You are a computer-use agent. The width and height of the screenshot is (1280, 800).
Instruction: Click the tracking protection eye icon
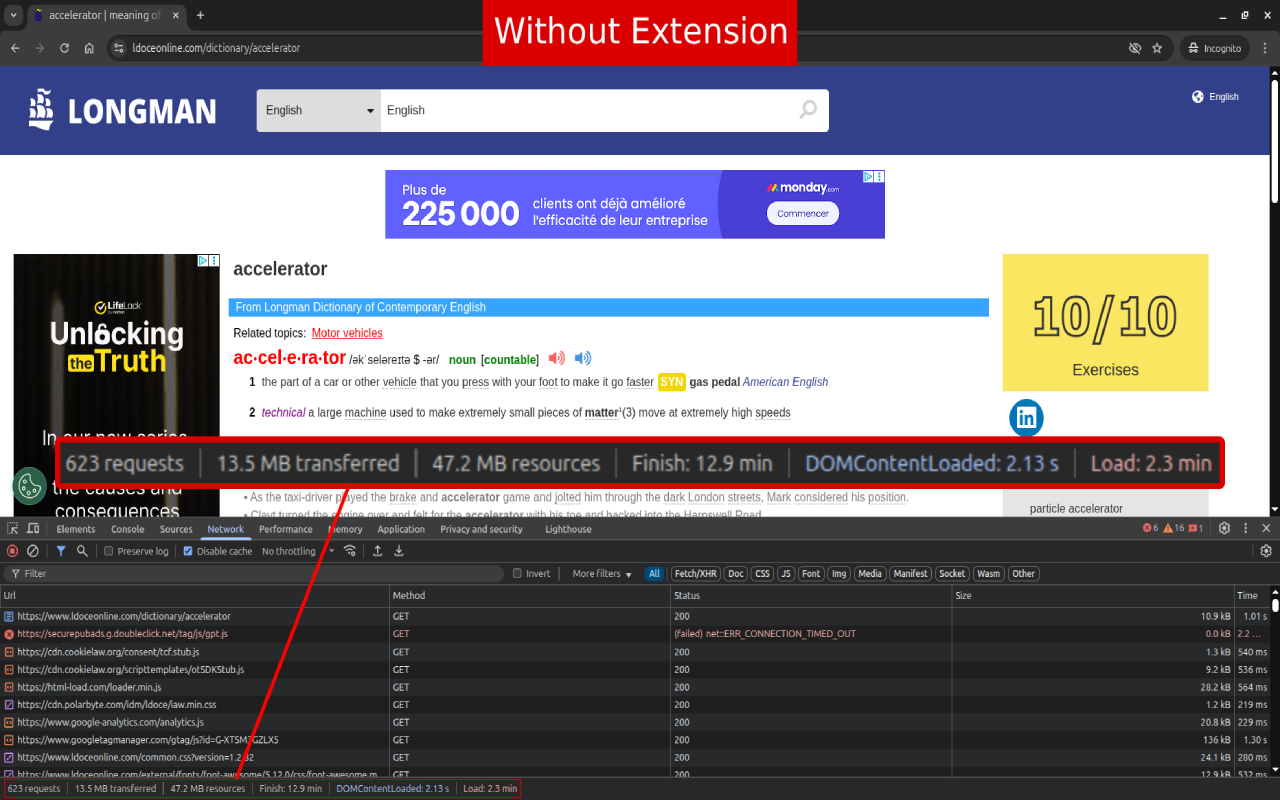coord(1135,48)
